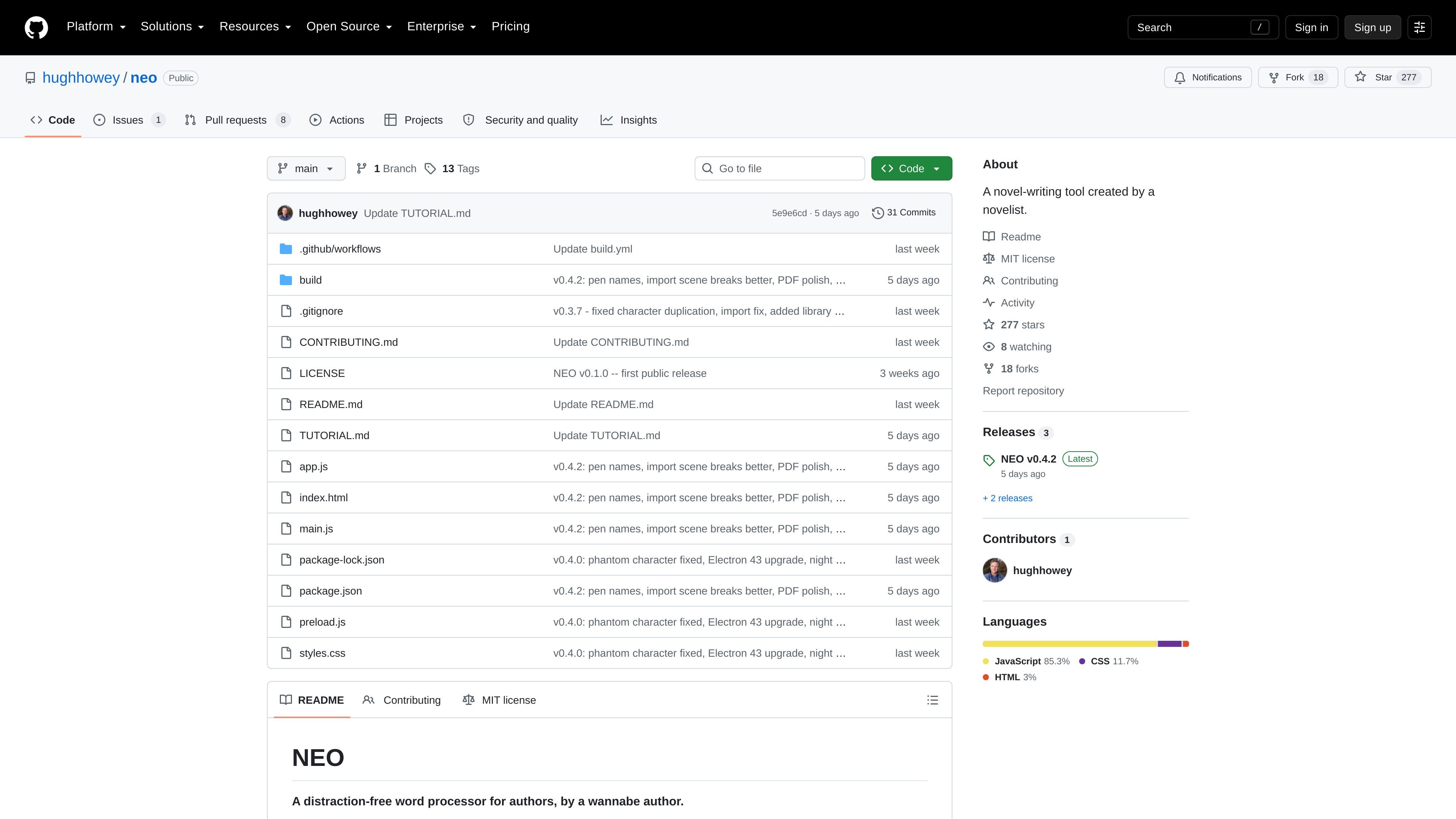This screenshot has width=1456, height=819.
Task: Open the + 2 releases link
Action: (x=1008, y=498)
